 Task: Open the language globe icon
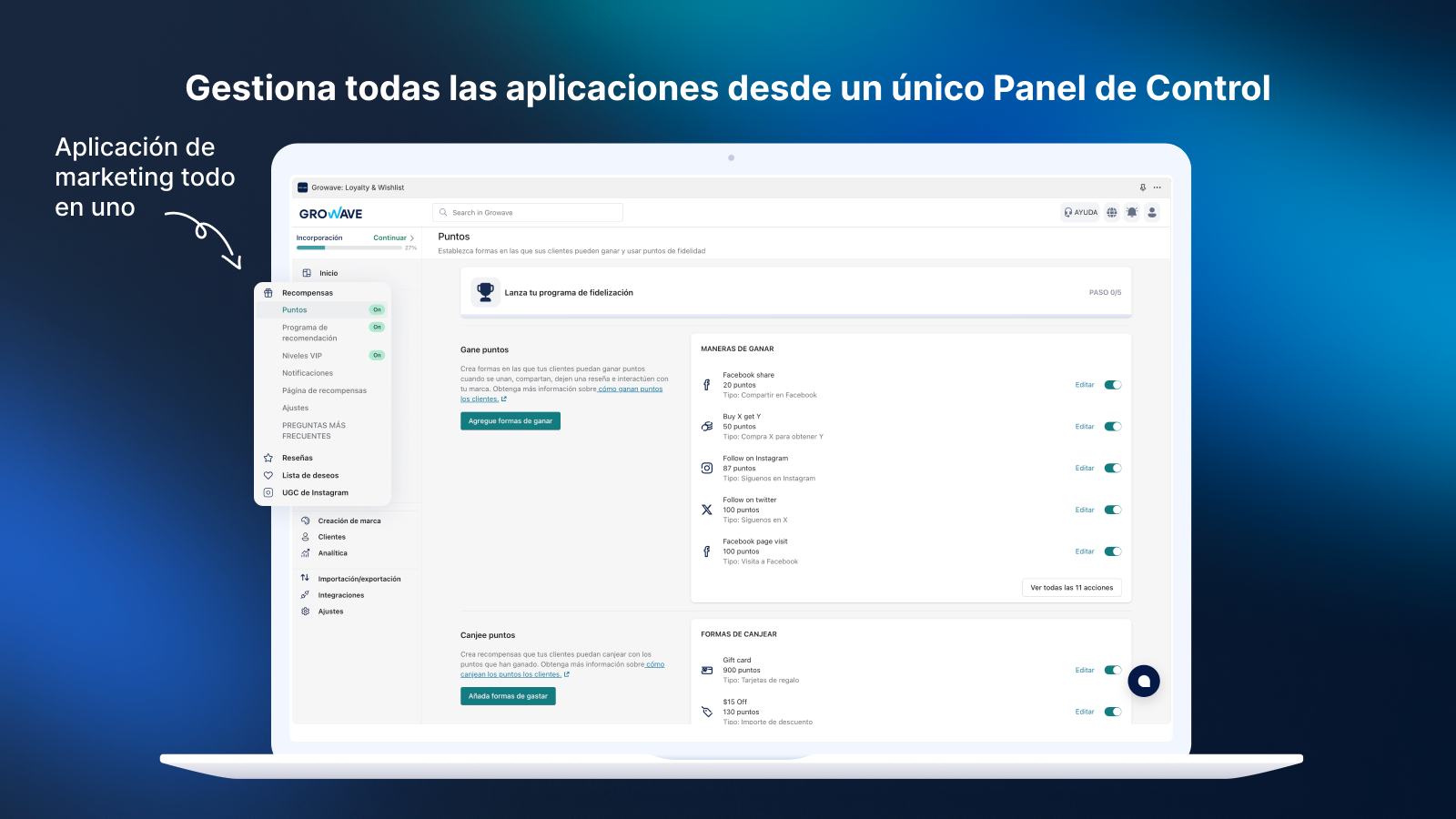click(1112, 212)
